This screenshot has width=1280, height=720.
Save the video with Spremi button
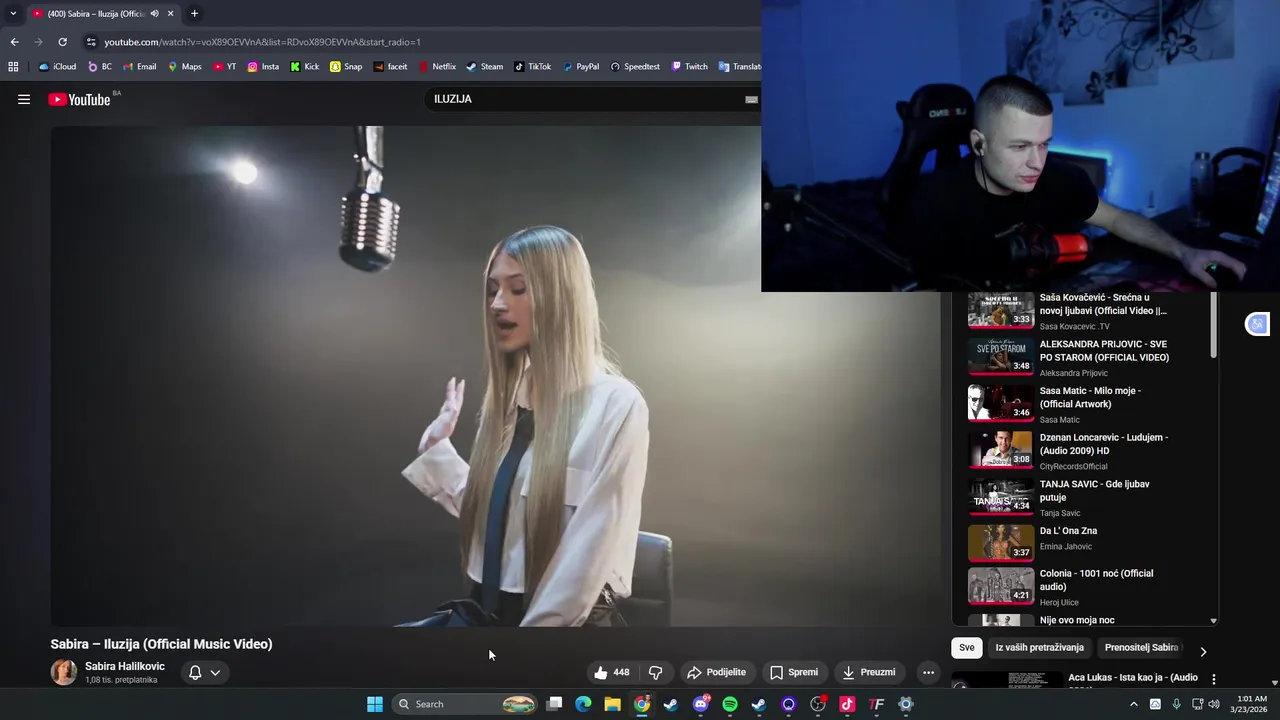tap(794, 672)
